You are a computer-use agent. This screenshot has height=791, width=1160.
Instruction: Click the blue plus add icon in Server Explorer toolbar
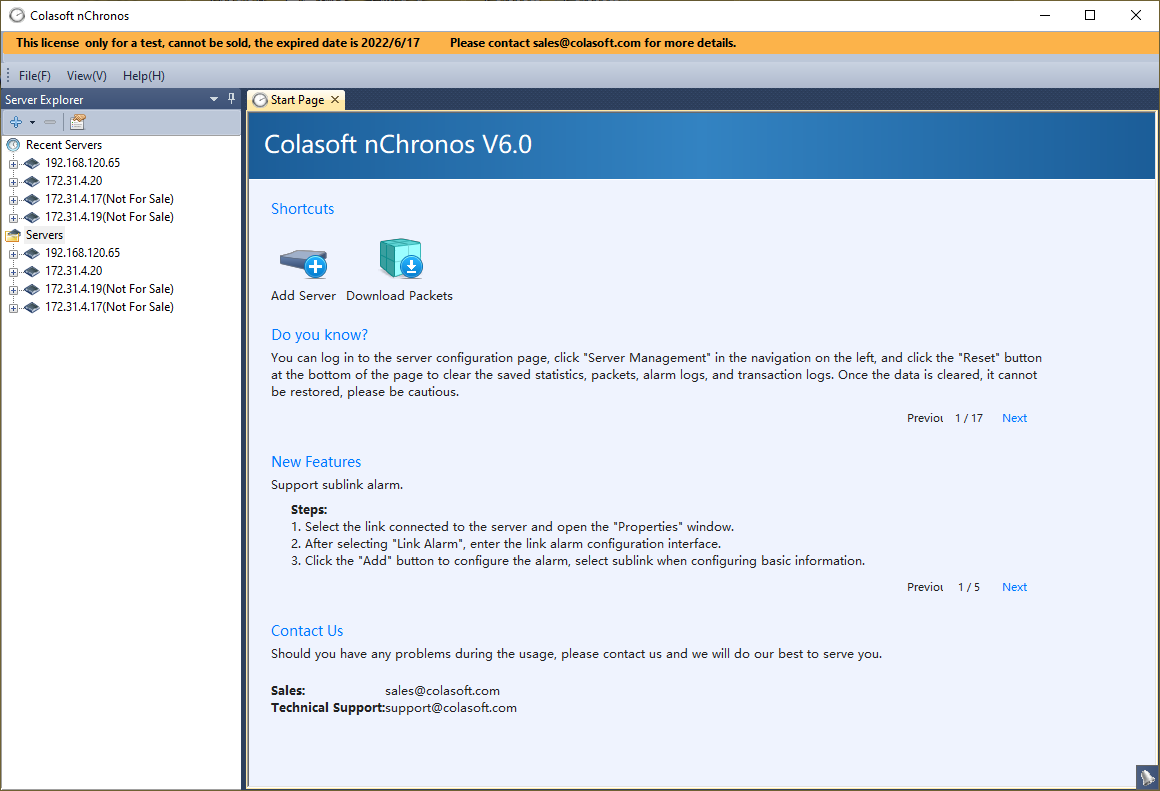pyautogui.click(x=15, y=122)
